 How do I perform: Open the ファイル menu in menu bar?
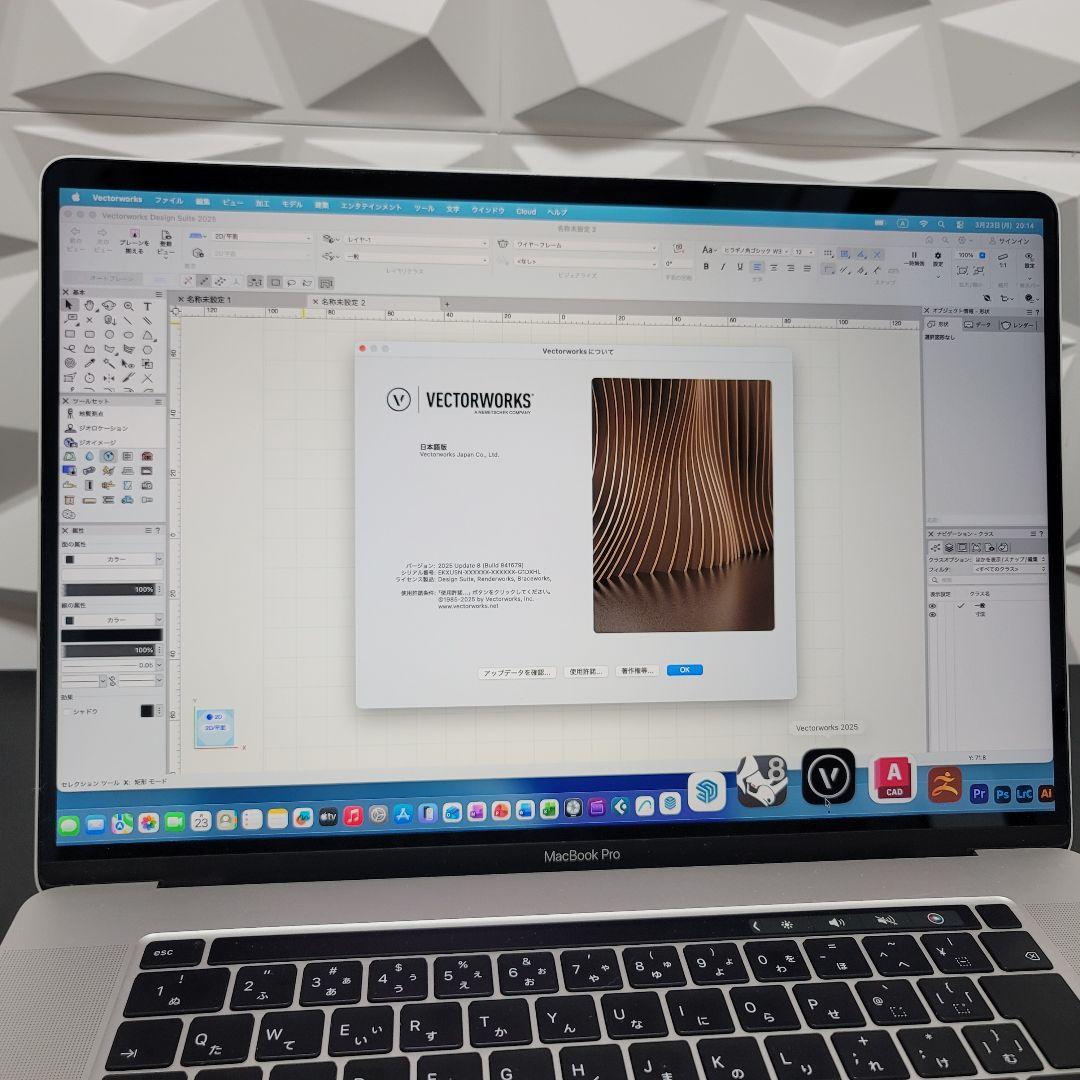[169, 200]
